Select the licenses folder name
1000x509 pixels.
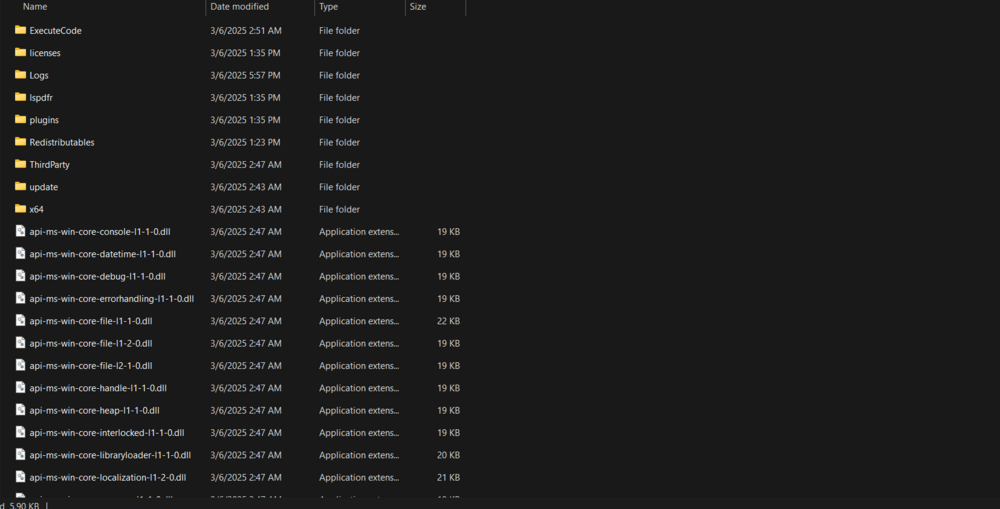pyautogui.click(x=45, y=53)
